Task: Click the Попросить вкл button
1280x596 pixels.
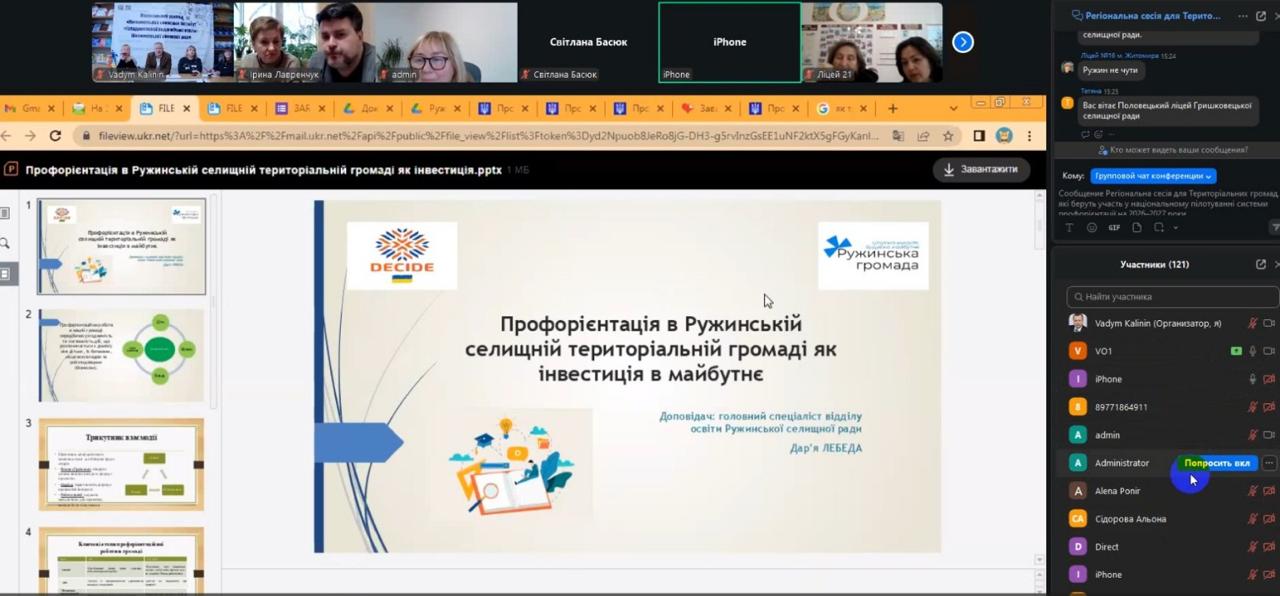Action: [x=1216, y=463]
